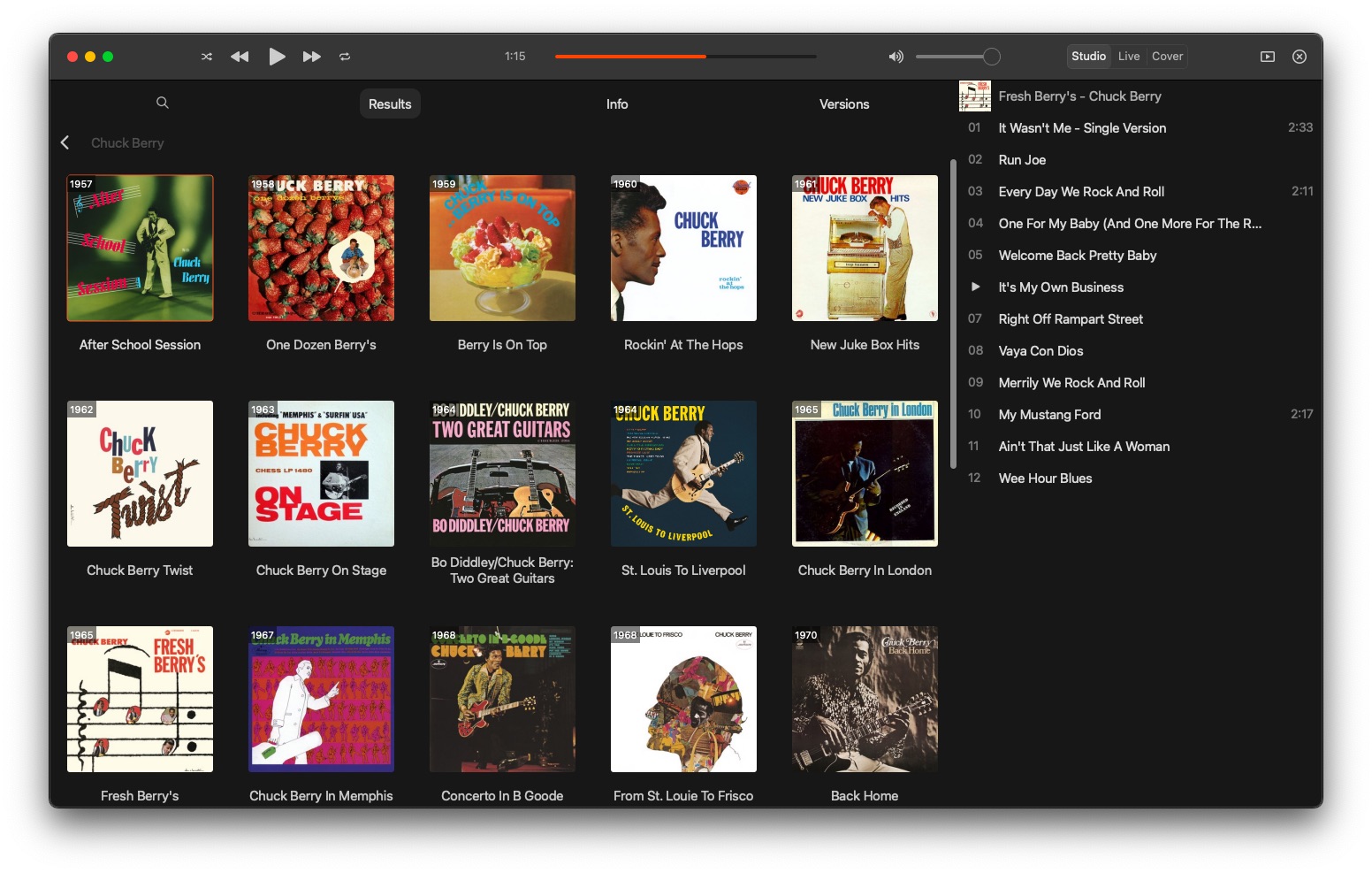Open Fresh Berry's album cover
The image size is (1372, 873).
pyautogui.click(x=140, y=699)
